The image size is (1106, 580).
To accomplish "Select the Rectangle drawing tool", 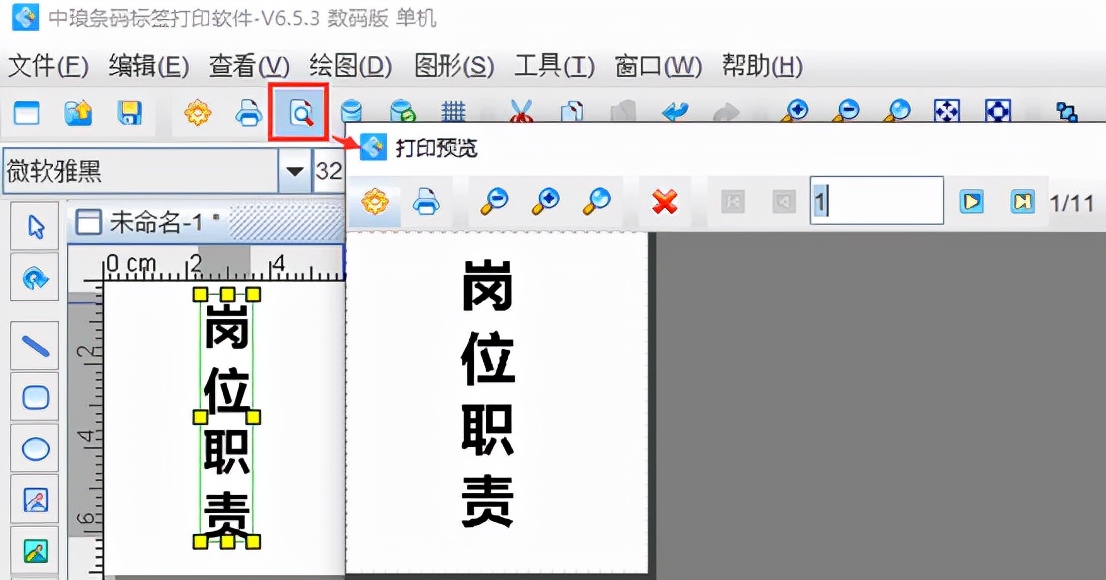I will tap(34, 397).
